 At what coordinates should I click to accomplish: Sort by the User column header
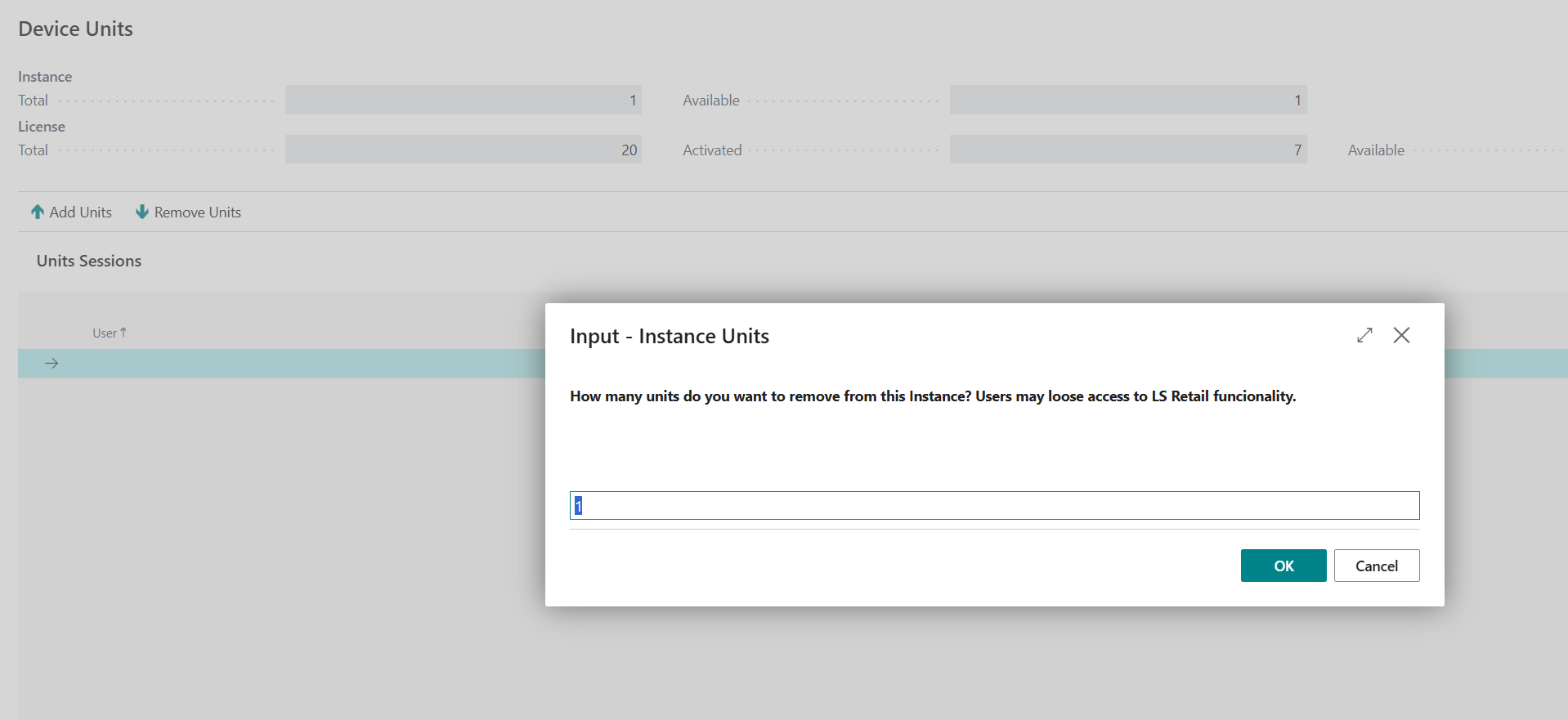click(x=105, y=333)
